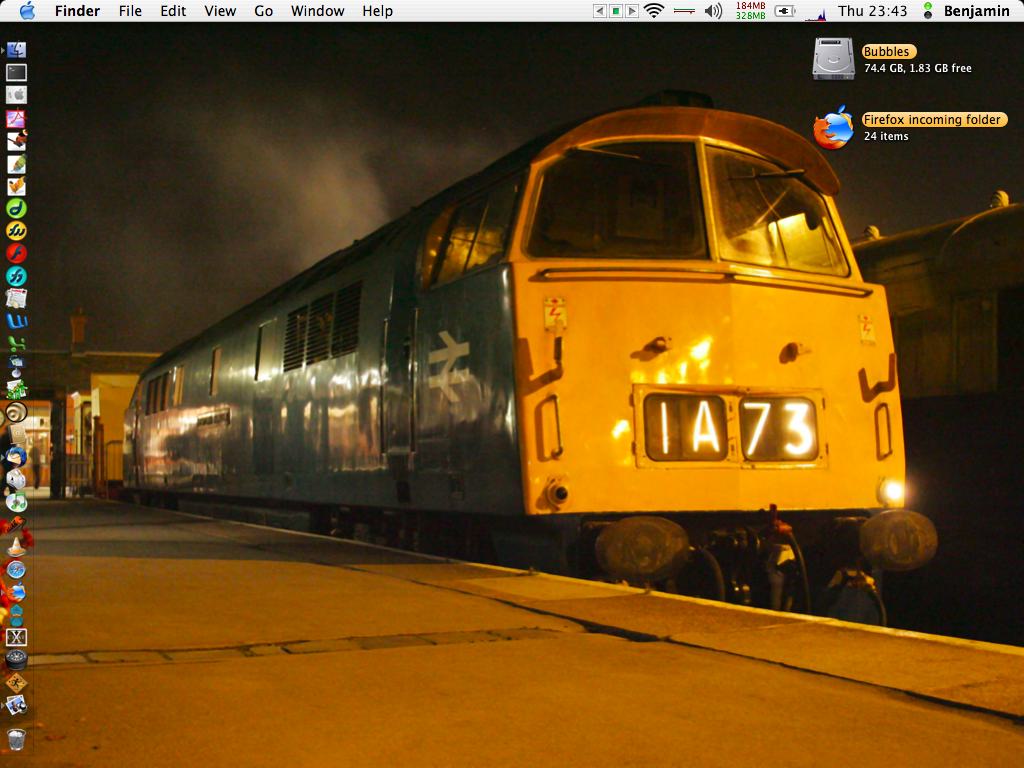Click the 184MB/328MB memory monitor
Viewport: 1024px width, 768px height.
(750, 10)
